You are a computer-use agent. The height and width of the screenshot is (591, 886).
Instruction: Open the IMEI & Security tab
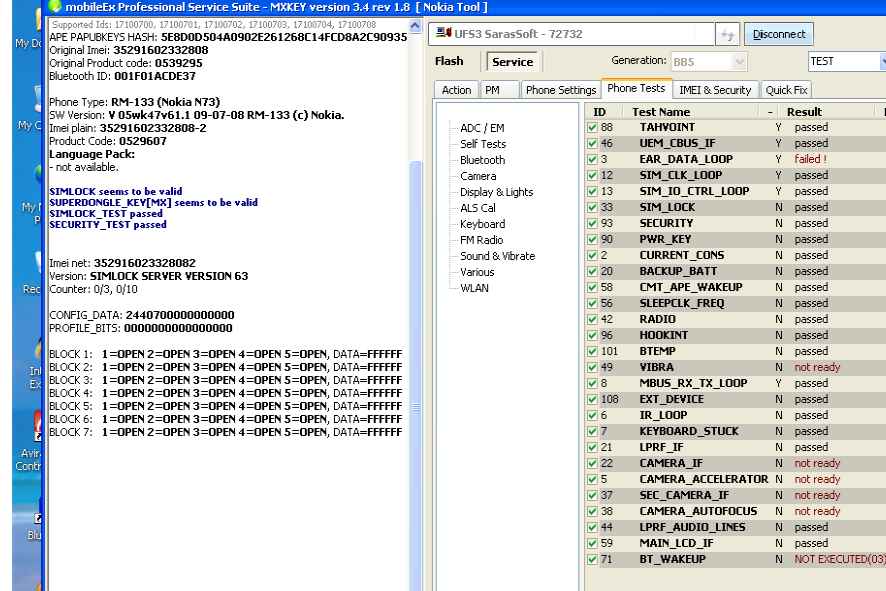715,90
